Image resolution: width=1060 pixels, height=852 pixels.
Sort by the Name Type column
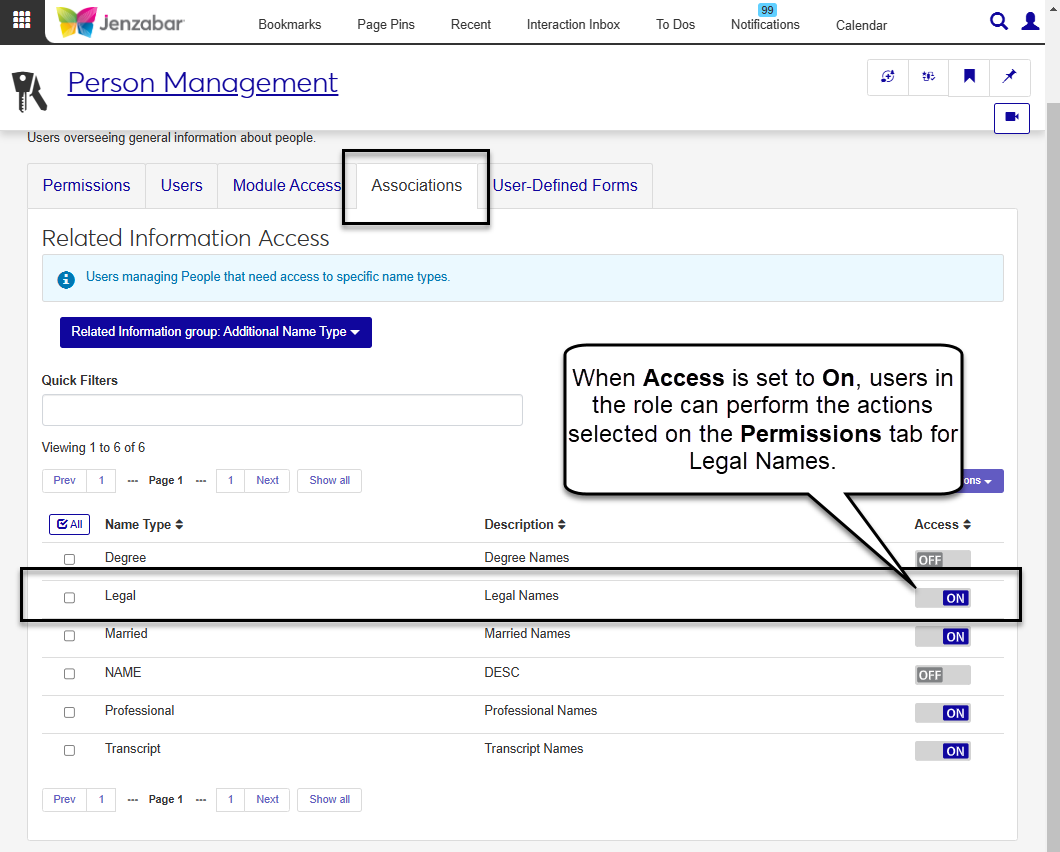(x=144, y=524)
